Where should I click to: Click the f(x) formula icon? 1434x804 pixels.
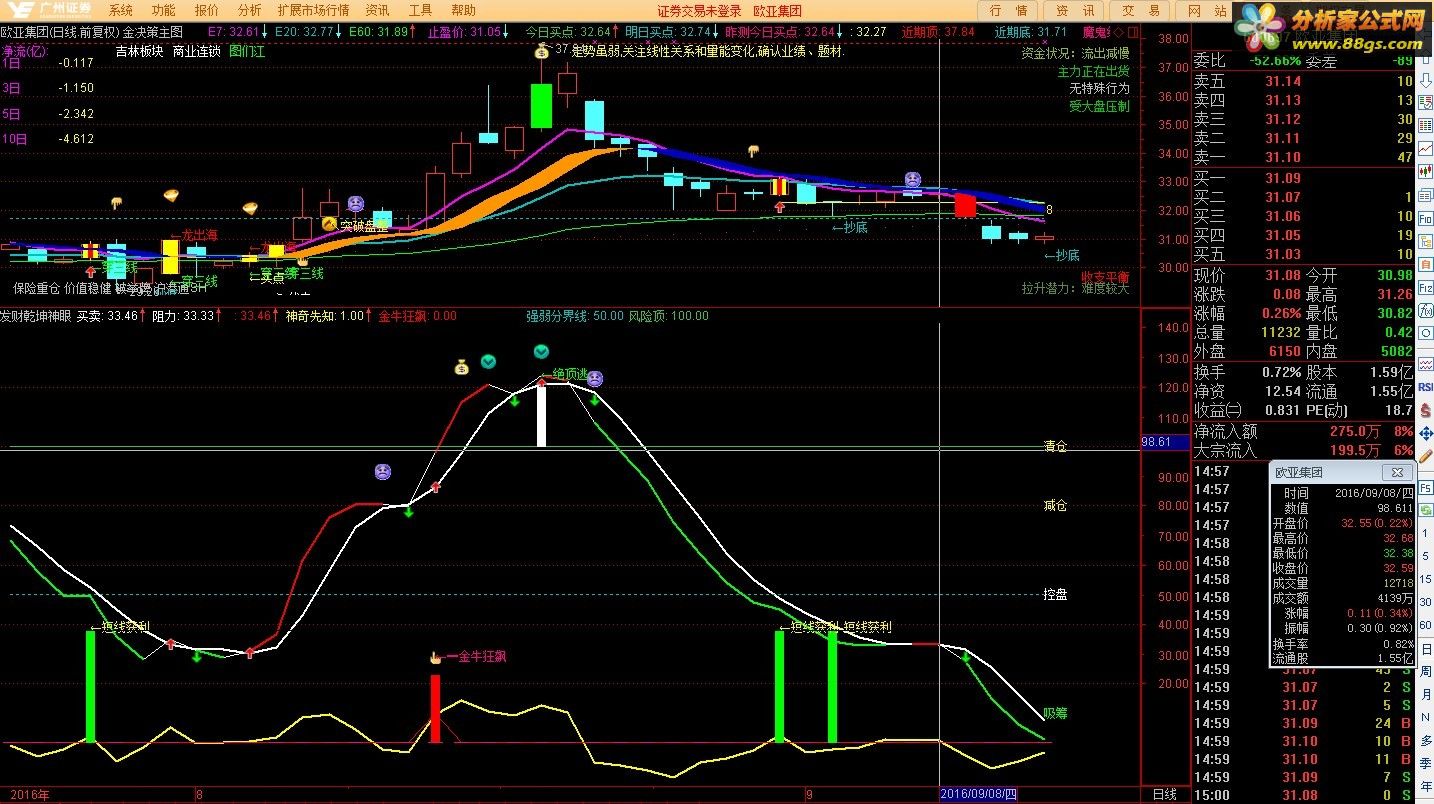point(1426,310)
